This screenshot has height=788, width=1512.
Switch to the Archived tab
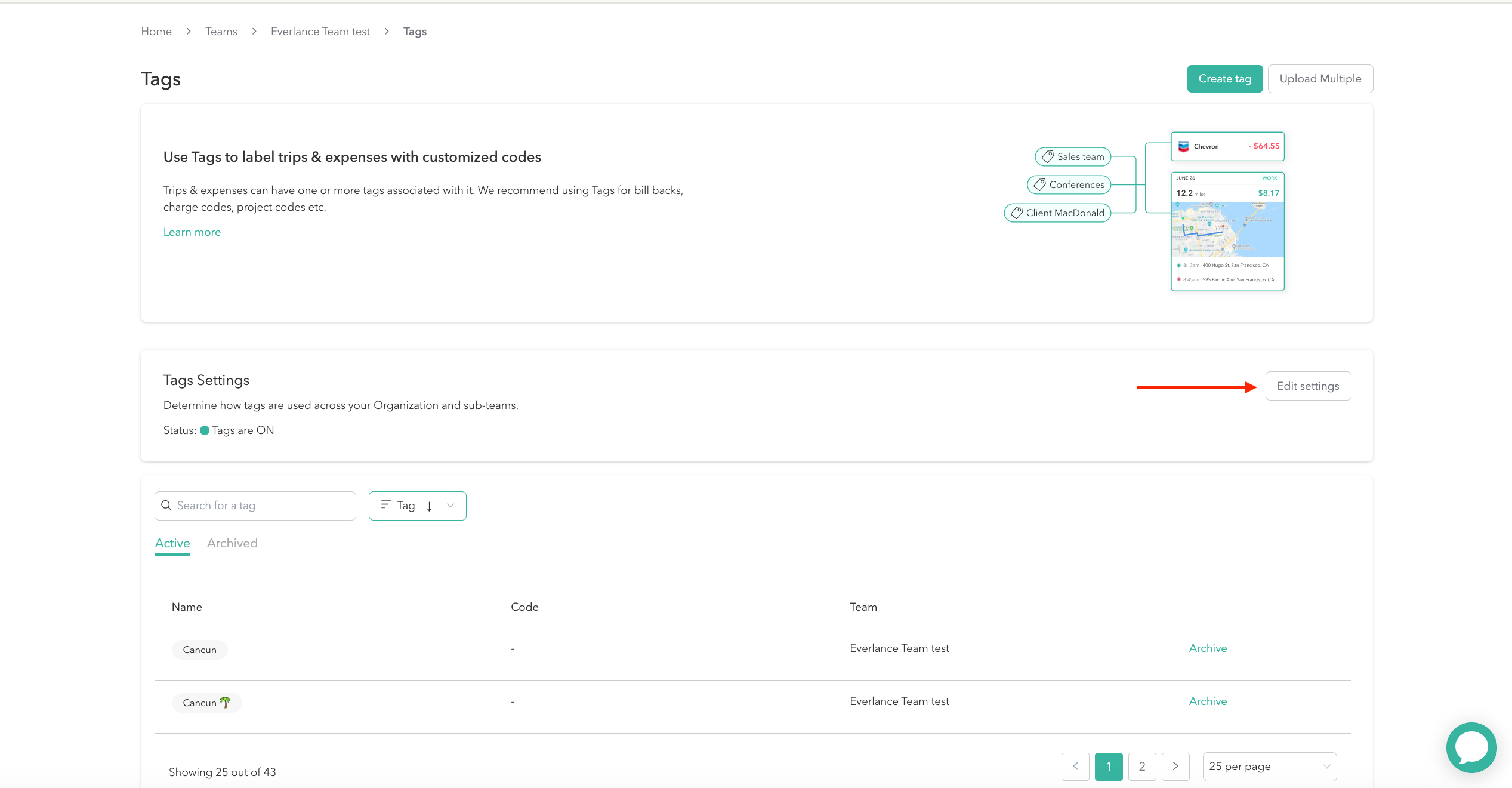(x=232, y=543)
